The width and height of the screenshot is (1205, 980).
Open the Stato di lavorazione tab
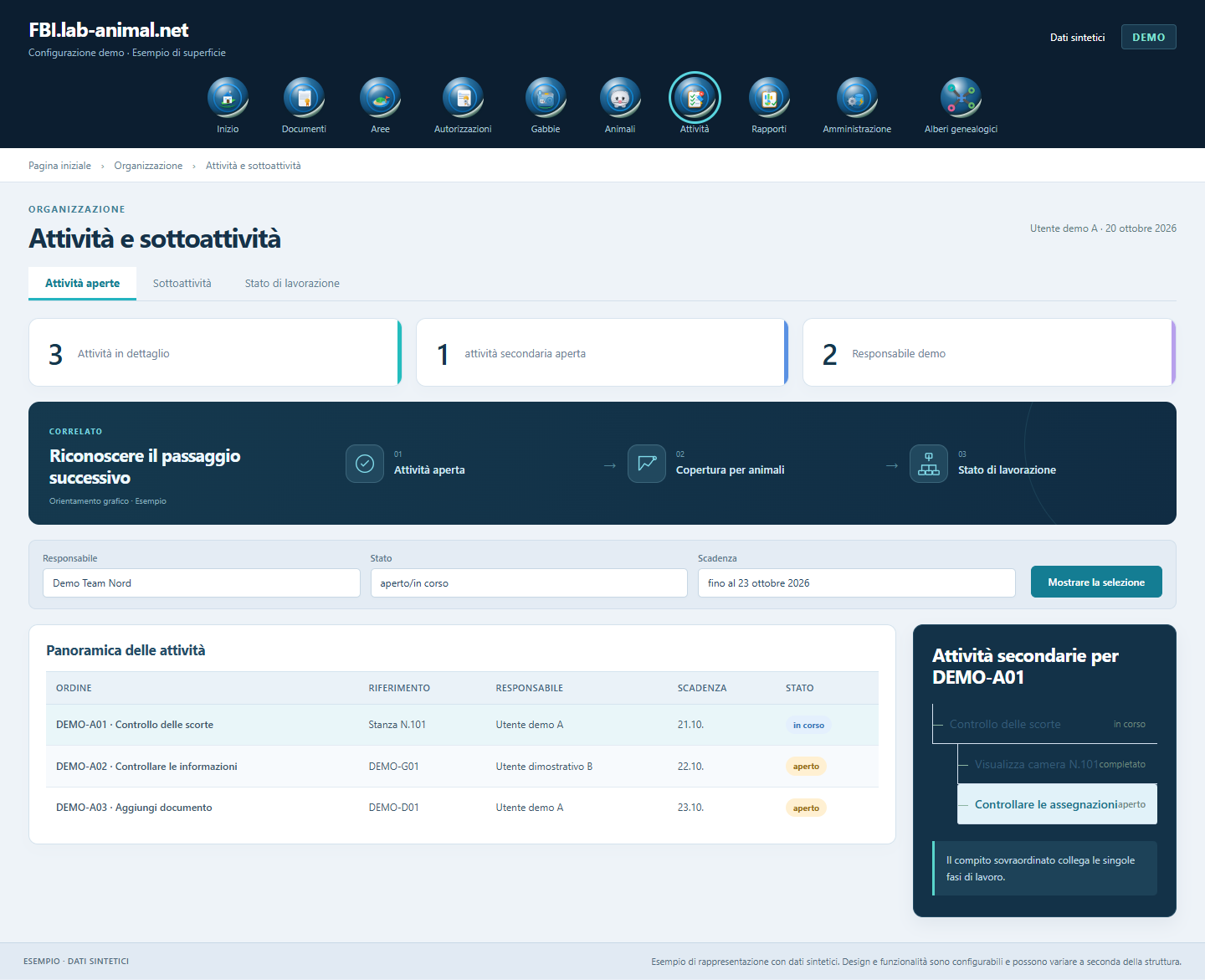point(292,284)
